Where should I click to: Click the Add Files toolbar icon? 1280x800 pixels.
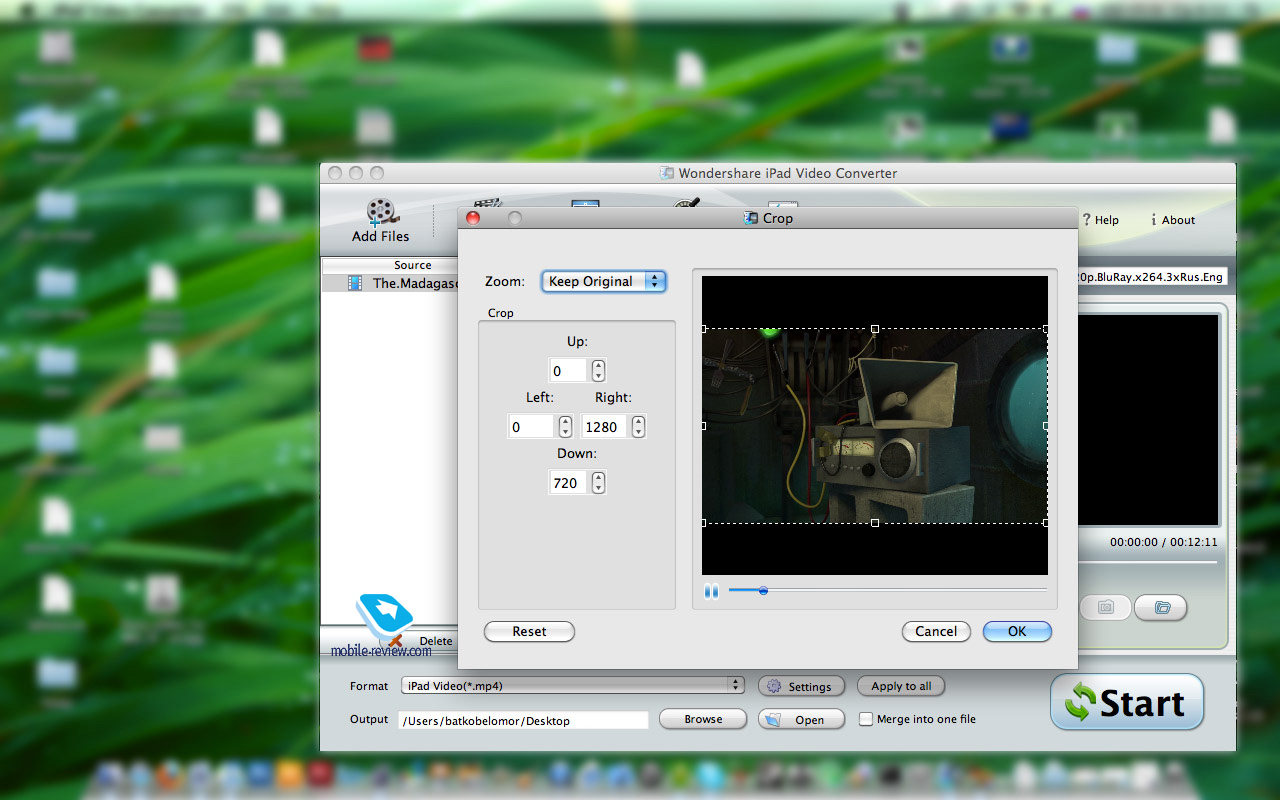pos(380,221)
